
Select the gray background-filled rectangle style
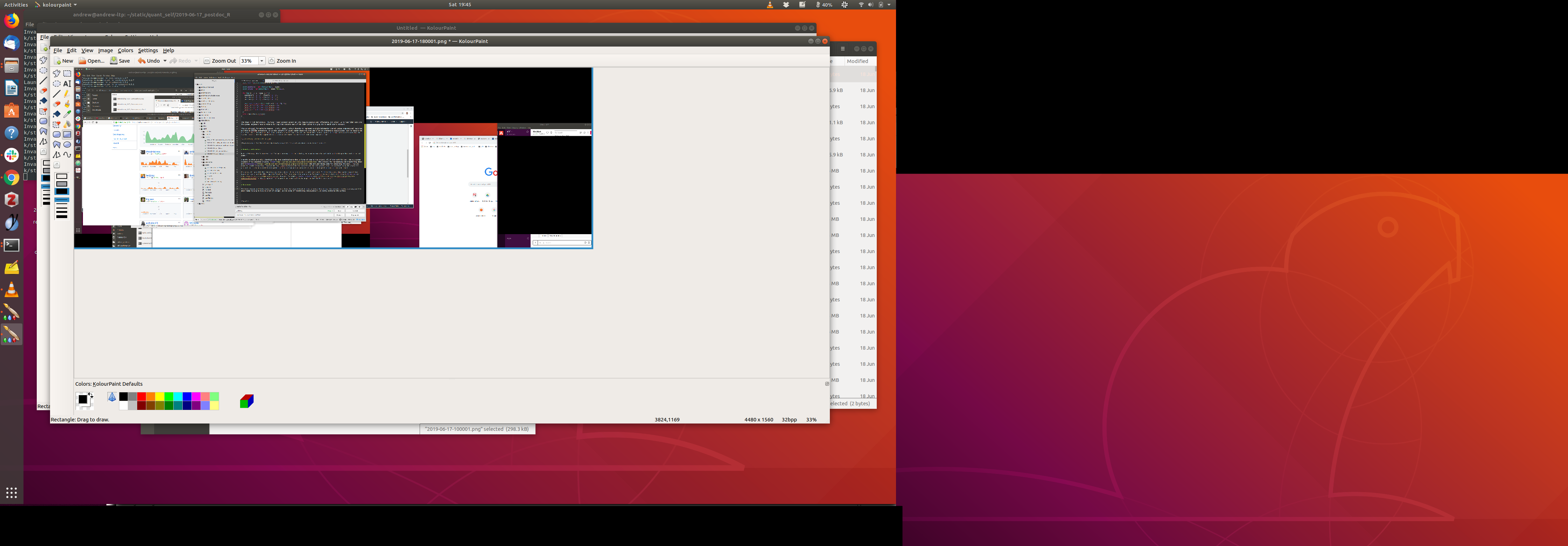pos(62,184)
